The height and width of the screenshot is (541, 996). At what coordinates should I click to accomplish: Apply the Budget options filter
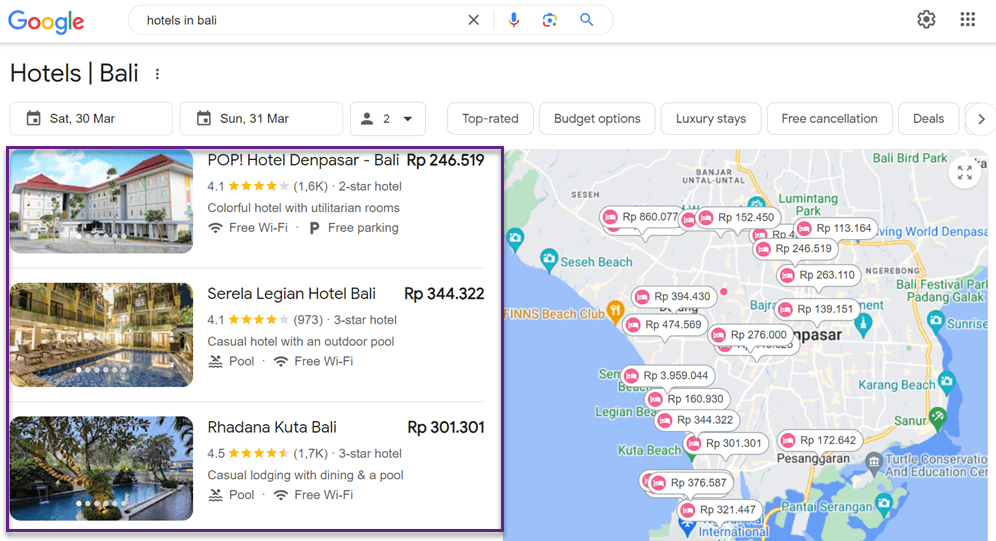point(596,119)
